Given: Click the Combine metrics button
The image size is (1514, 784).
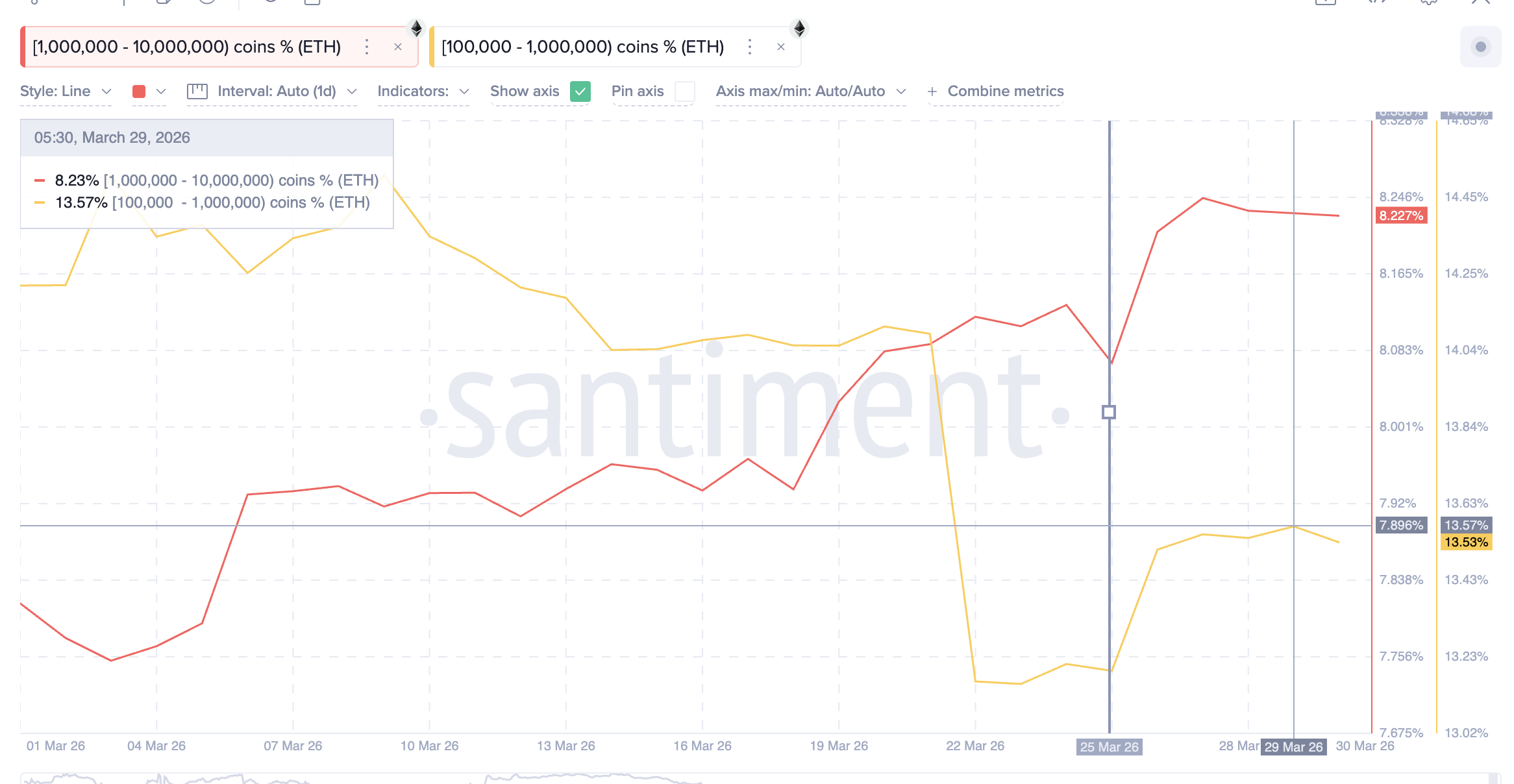Looking at the screenshot, I should pyautogui.click(x=996, y=92).
